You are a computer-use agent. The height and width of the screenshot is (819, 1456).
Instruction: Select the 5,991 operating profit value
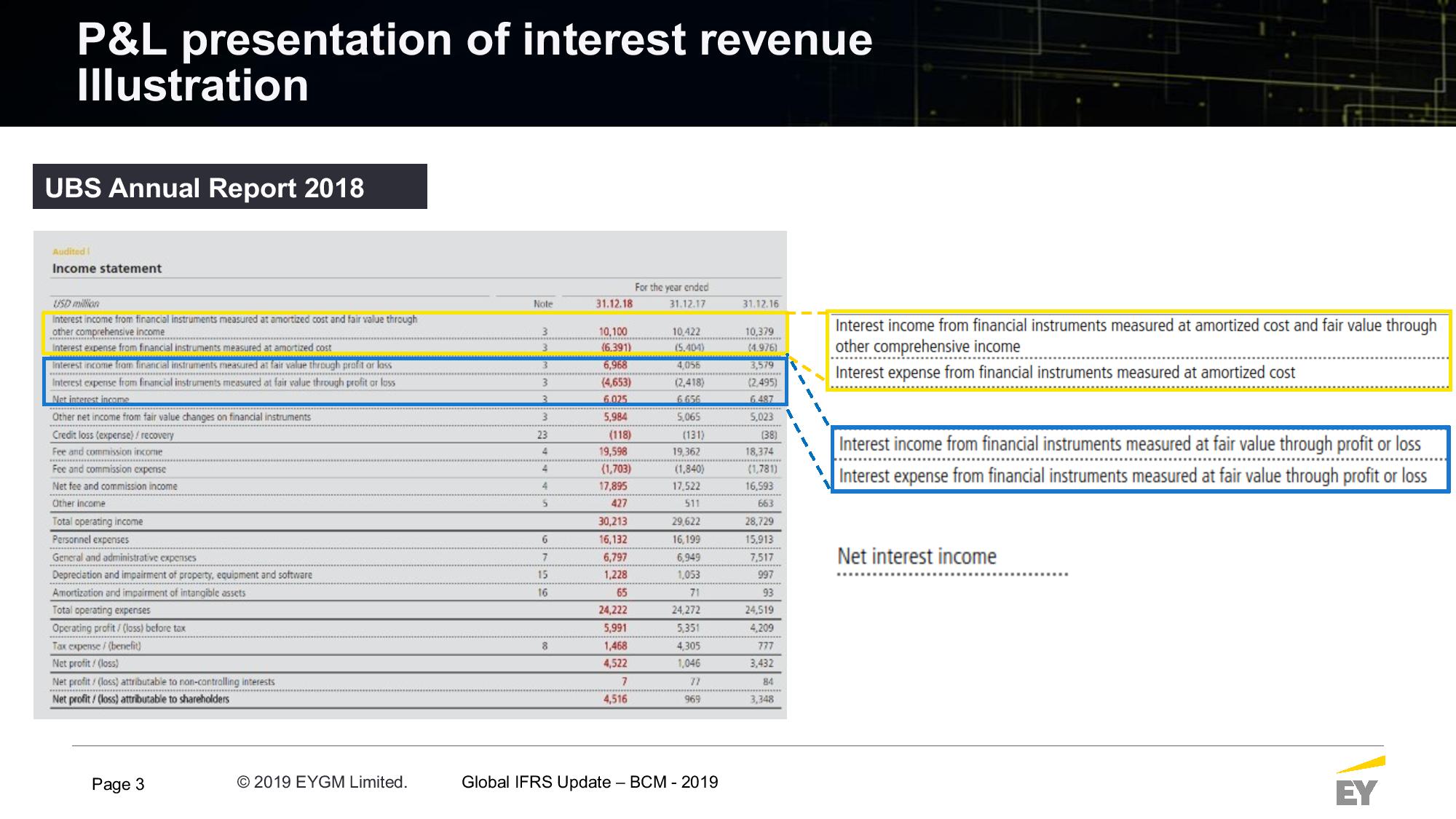point(615,628)
